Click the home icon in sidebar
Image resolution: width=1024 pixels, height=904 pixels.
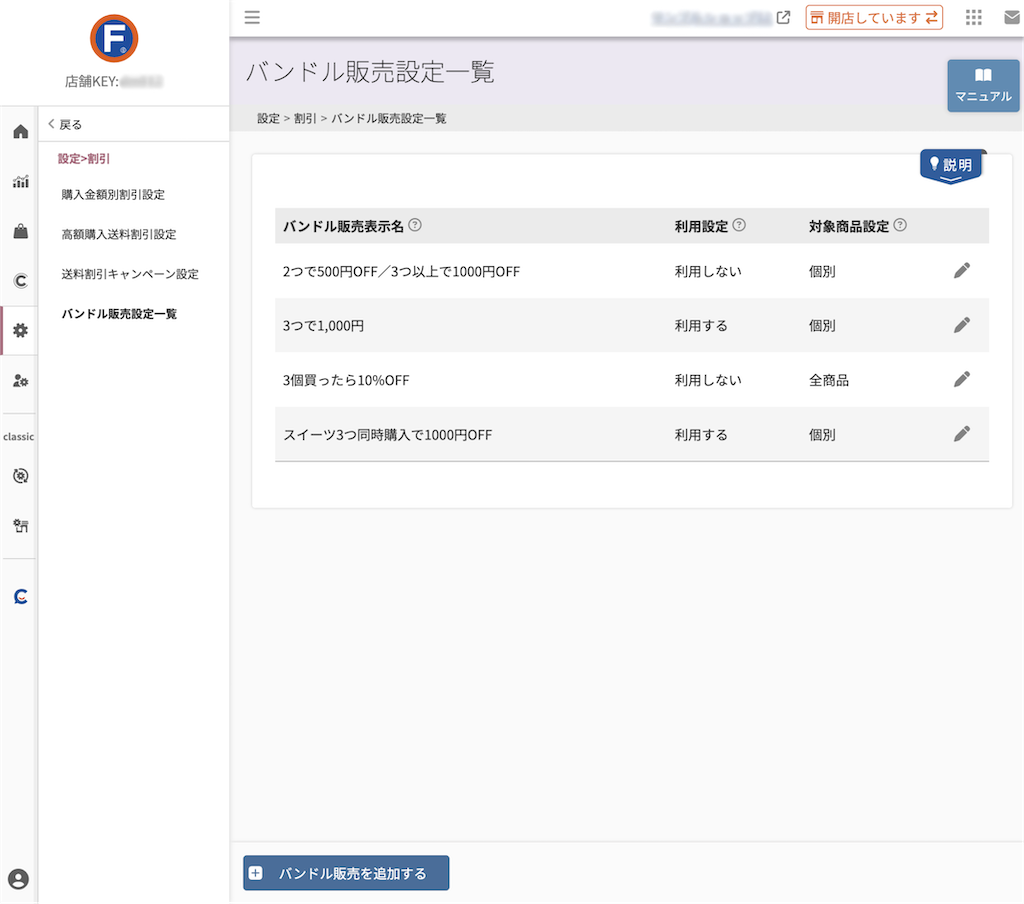[x=21, y=132]
